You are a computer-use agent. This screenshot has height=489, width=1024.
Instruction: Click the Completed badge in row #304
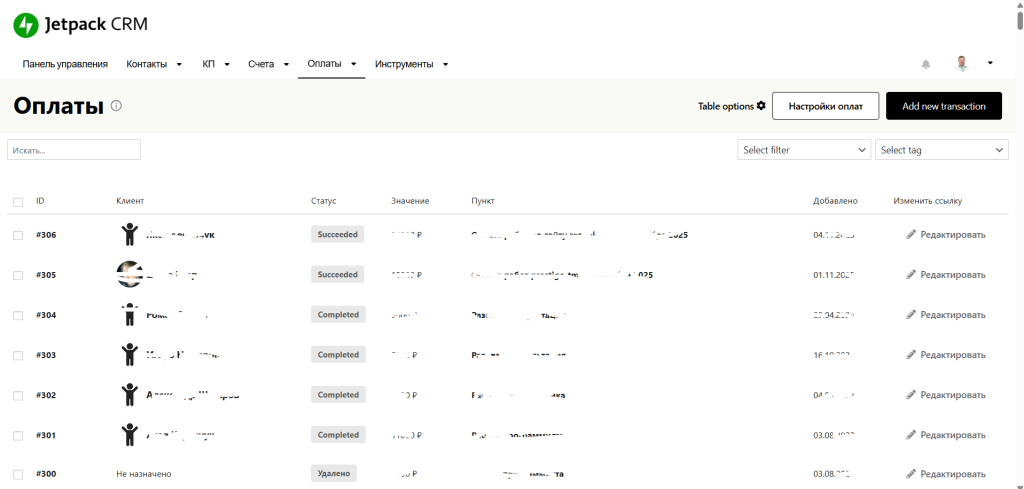click(x=338, y=315)
